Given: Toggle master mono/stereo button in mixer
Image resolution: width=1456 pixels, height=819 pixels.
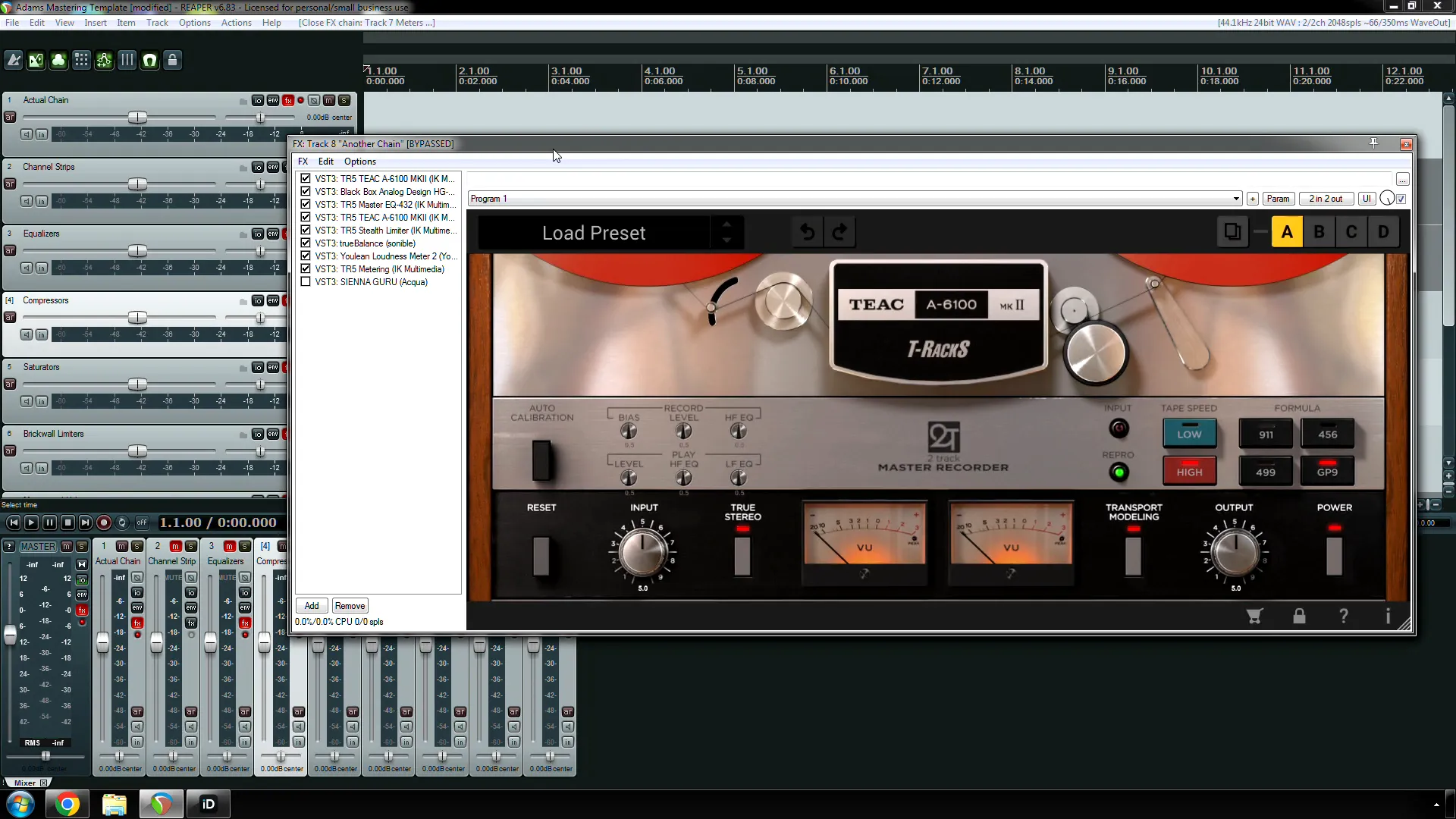Looking at the screenshot, I should click(x=82, y=564).
